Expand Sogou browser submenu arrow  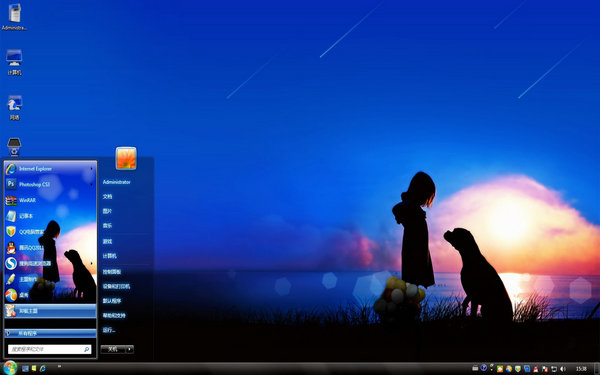coord(91,263)
